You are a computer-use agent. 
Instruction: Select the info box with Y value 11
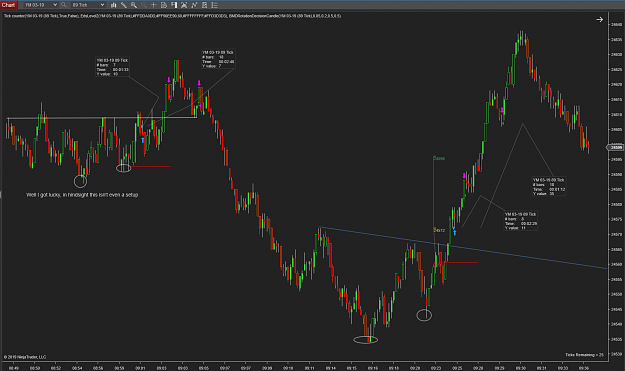[521, 221]
